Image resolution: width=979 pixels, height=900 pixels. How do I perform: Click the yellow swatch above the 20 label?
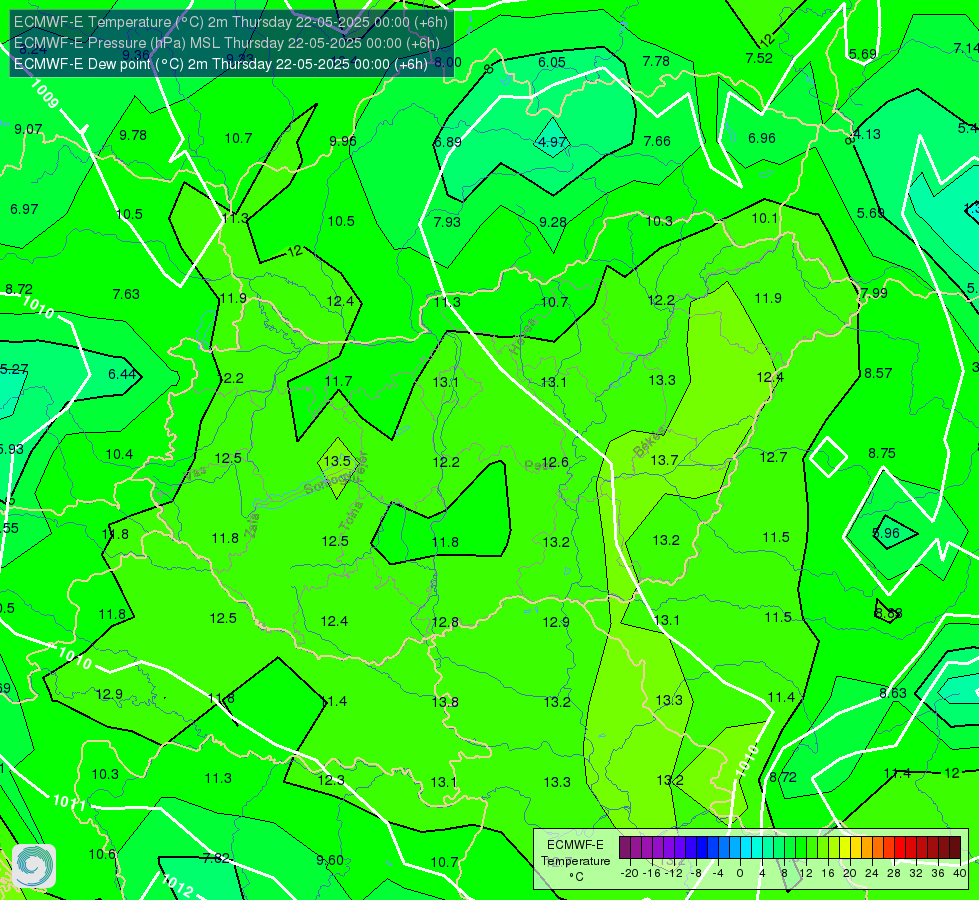tap(845, 848)
